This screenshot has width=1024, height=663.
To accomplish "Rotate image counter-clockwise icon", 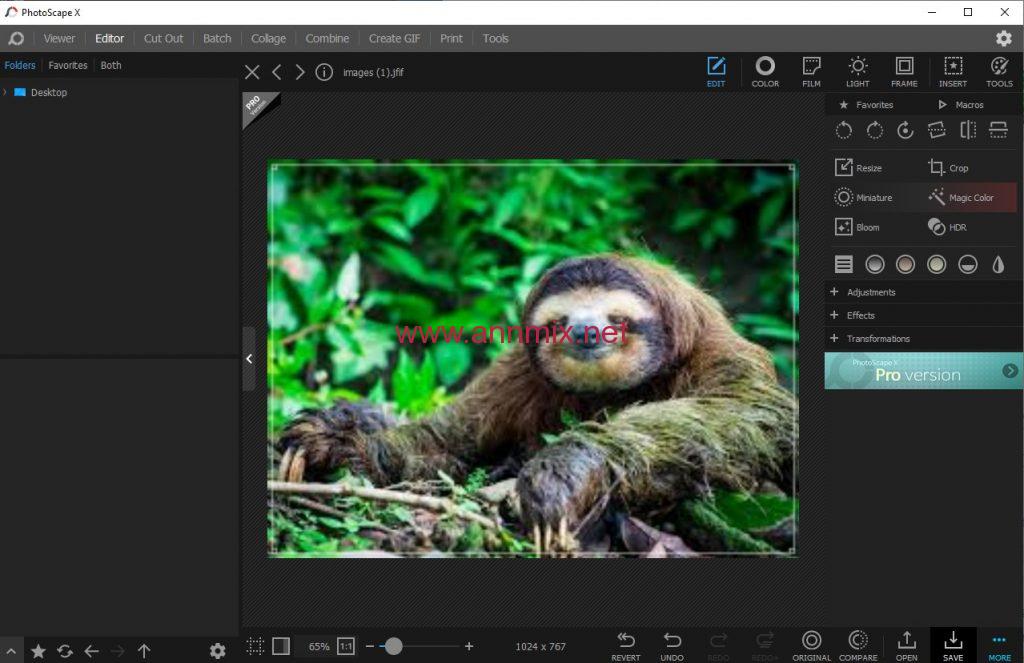I will [x=843, y=131].
